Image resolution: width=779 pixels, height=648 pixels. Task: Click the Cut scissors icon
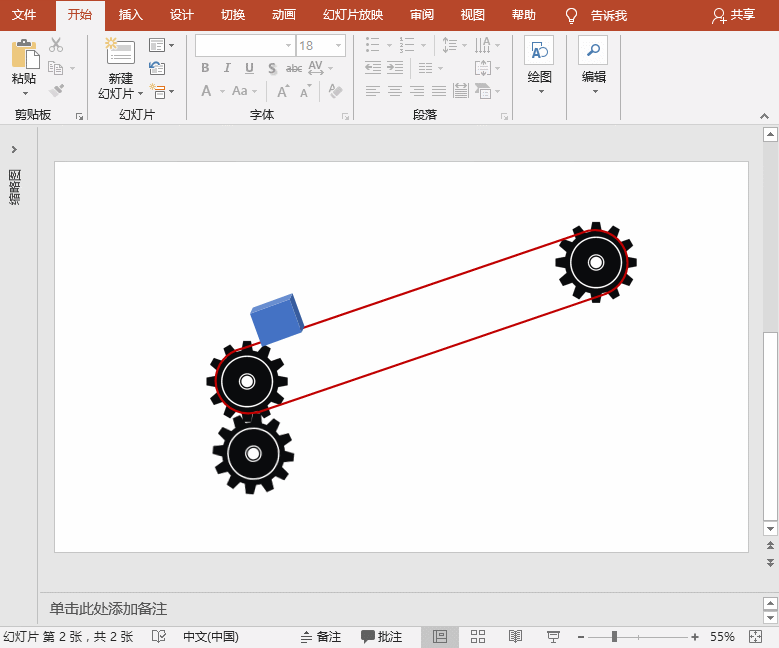coord(56,45)
